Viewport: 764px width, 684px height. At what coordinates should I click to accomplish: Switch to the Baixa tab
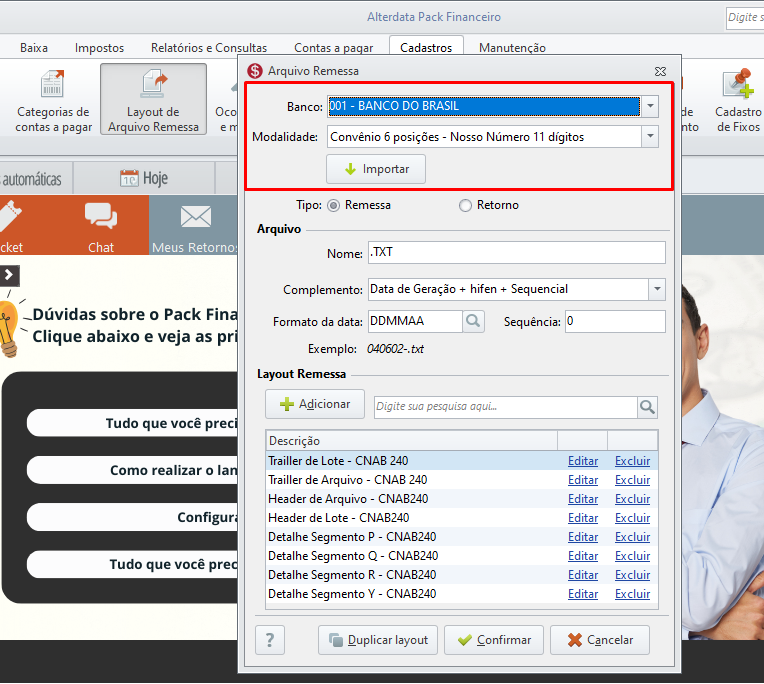tap(34, 48)
